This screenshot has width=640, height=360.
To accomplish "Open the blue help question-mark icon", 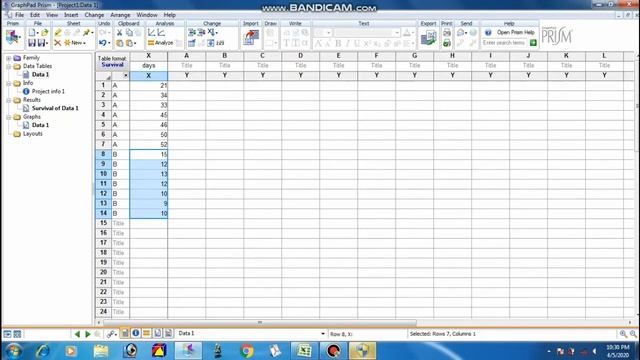I will [488, 32].
